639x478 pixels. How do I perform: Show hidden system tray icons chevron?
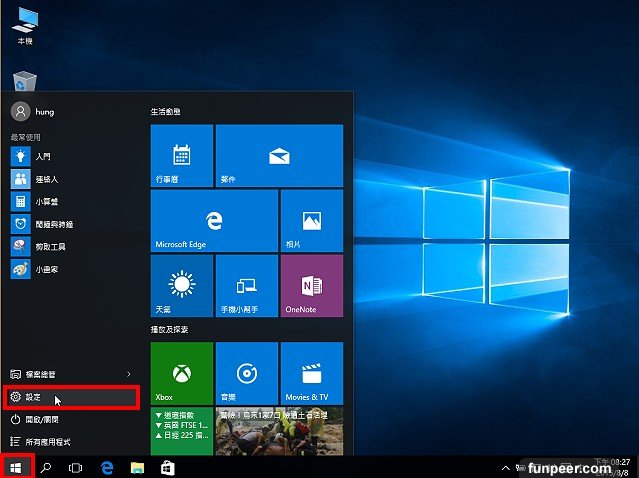tap(507, 468)
